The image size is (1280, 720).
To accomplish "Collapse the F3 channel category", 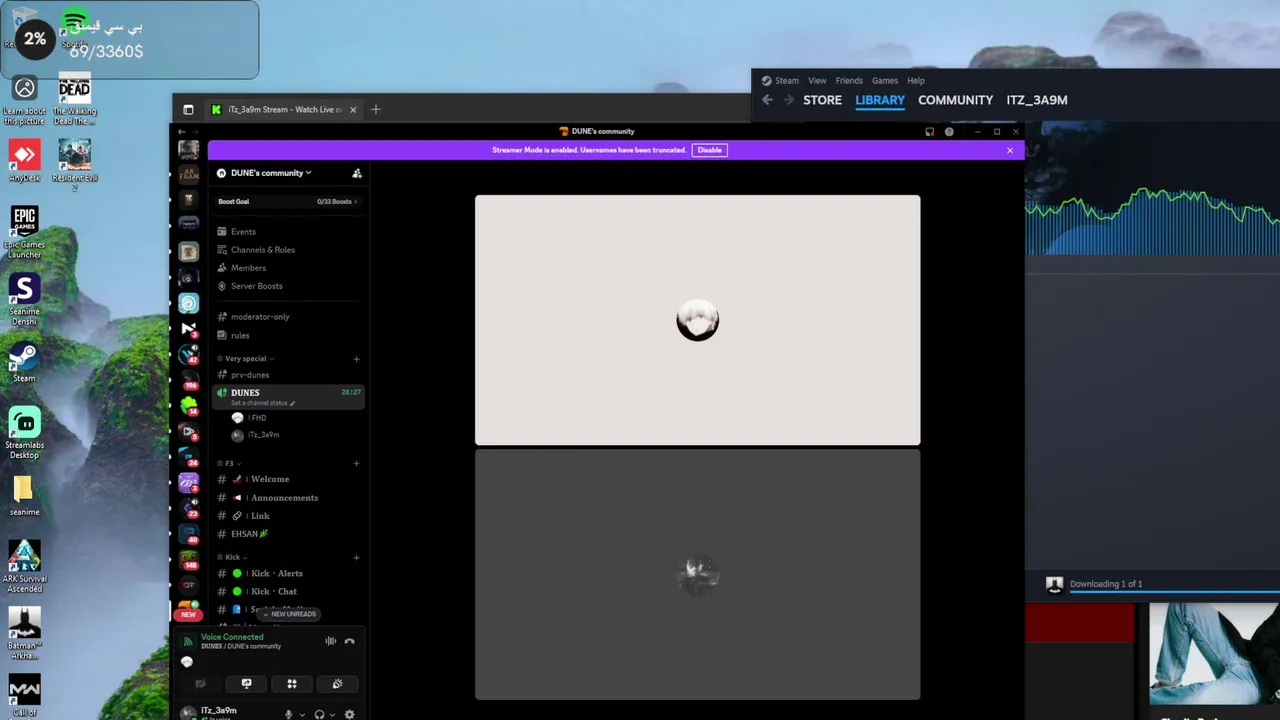I will click(229, 463).
